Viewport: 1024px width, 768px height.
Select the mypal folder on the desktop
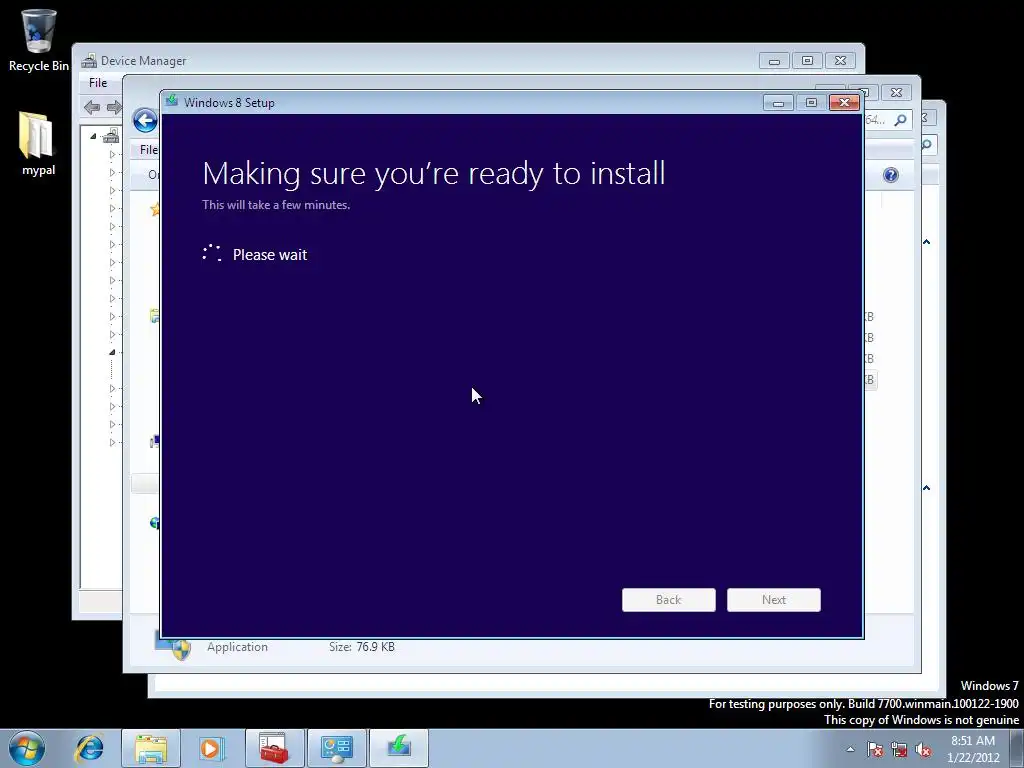point(38,144)
